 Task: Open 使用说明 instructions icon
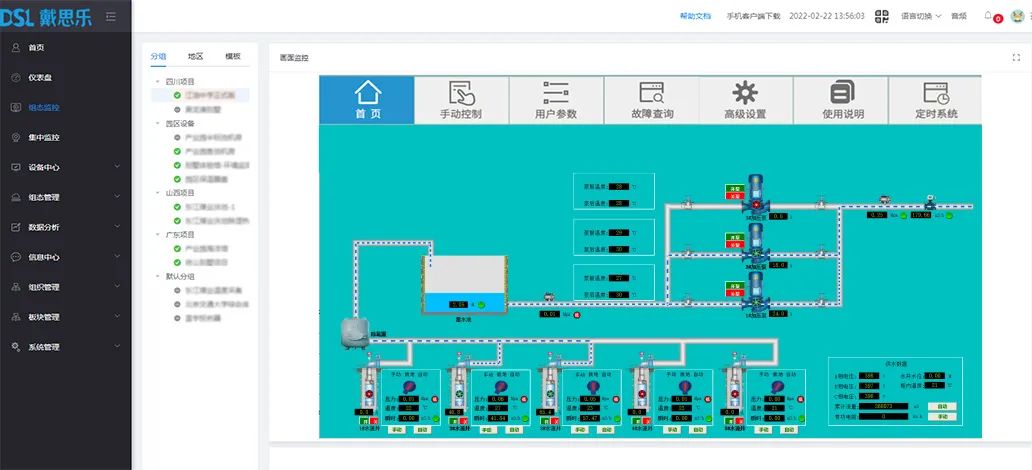tap(842, 94)
